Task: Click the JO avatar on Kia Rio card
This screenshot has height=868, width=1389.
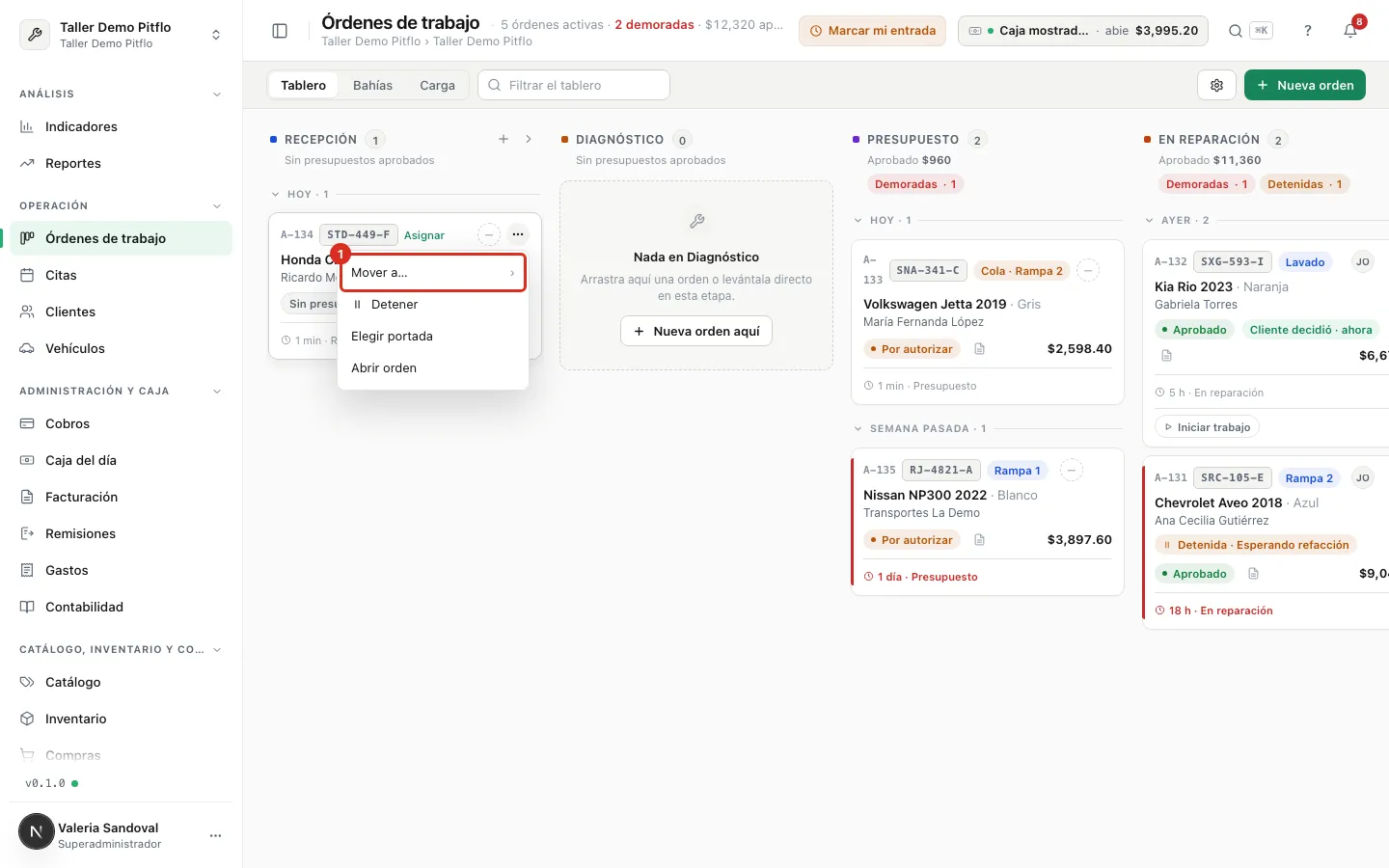Action: tap(1363, 261)
